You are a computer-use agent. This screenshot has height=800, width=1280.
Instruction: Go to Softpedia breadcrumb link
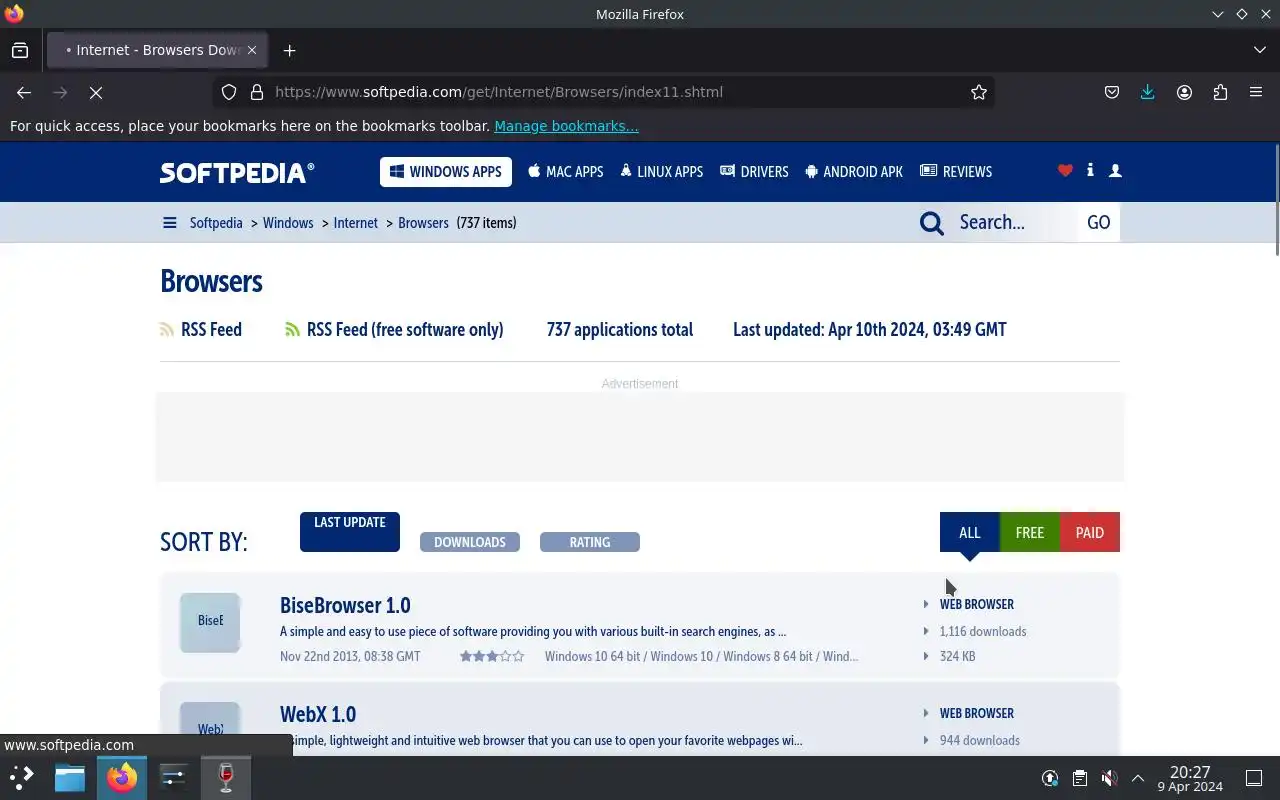coord(216,223)
